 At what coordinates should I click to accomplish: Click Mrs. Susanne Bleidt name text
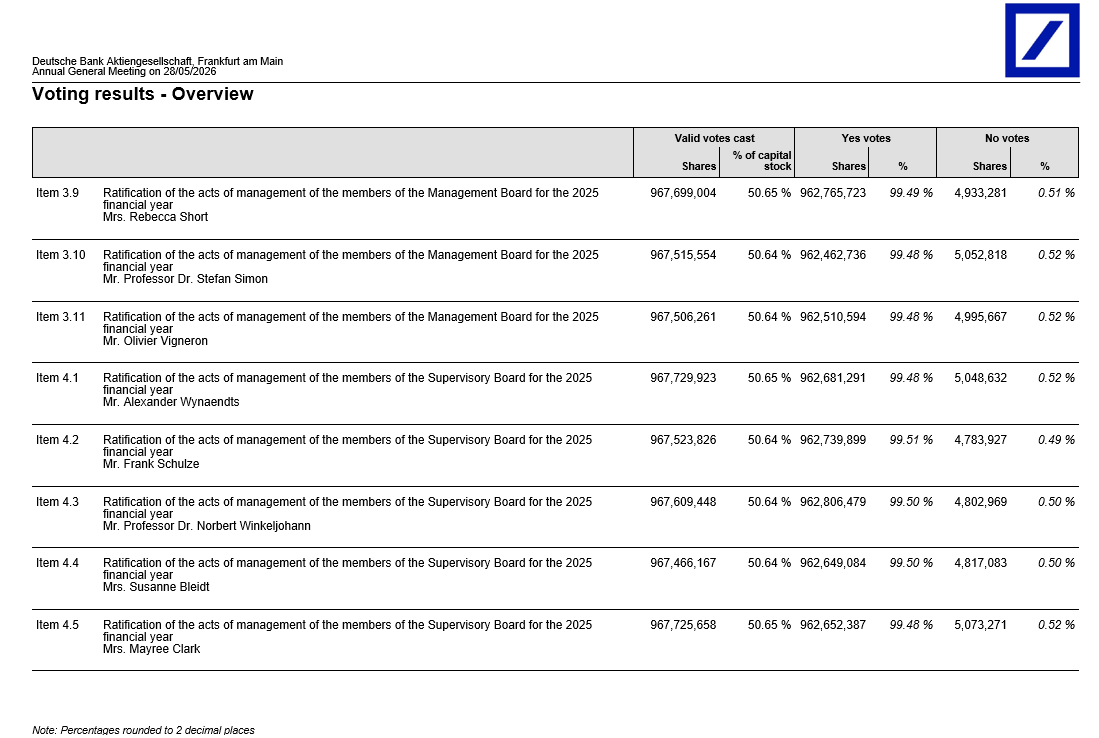[156, 587]
